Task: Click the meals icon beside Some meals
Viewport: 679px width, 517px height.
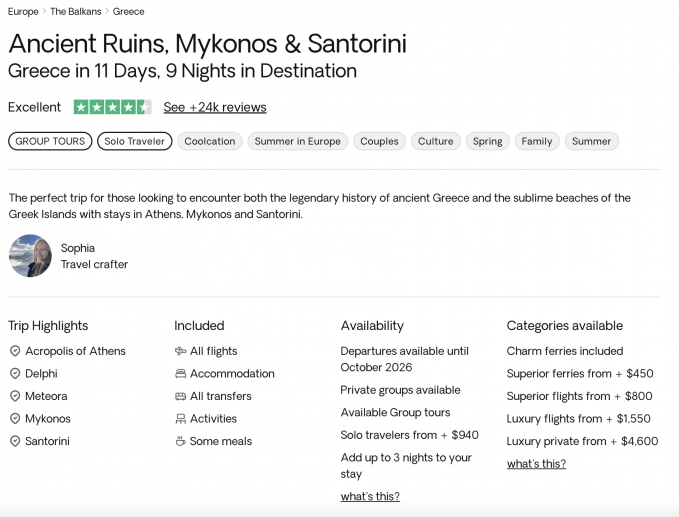Action: coord(180,441)
